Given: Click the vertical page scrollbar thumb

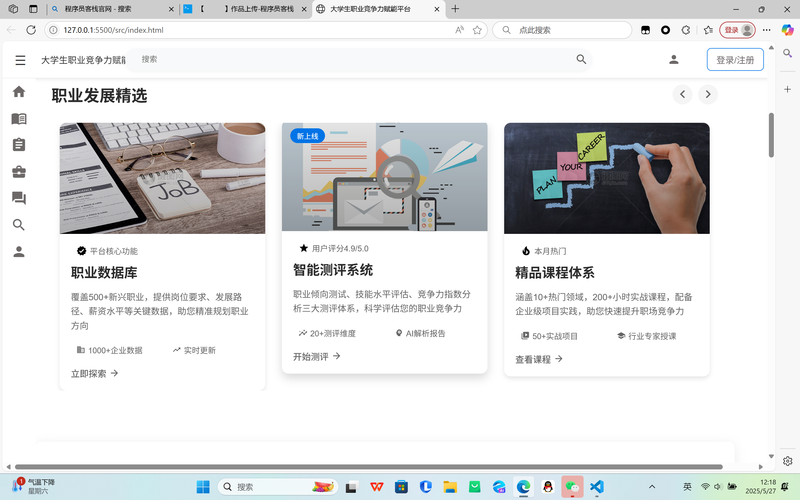Looking at the screenshot, I should 771,135.
